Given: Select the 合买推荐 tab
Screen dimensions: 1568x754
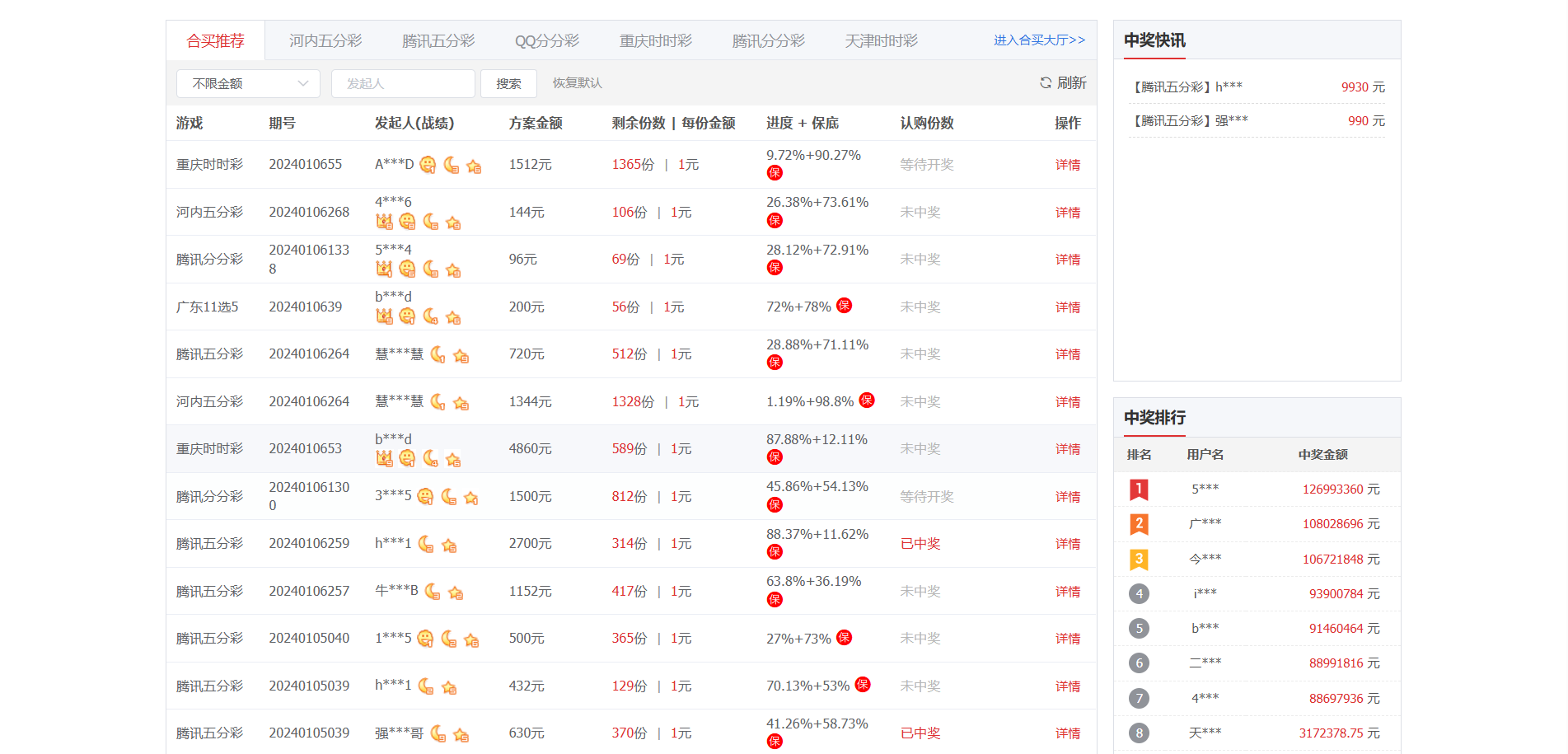Looking at the screenshot, I should point(215,40).
